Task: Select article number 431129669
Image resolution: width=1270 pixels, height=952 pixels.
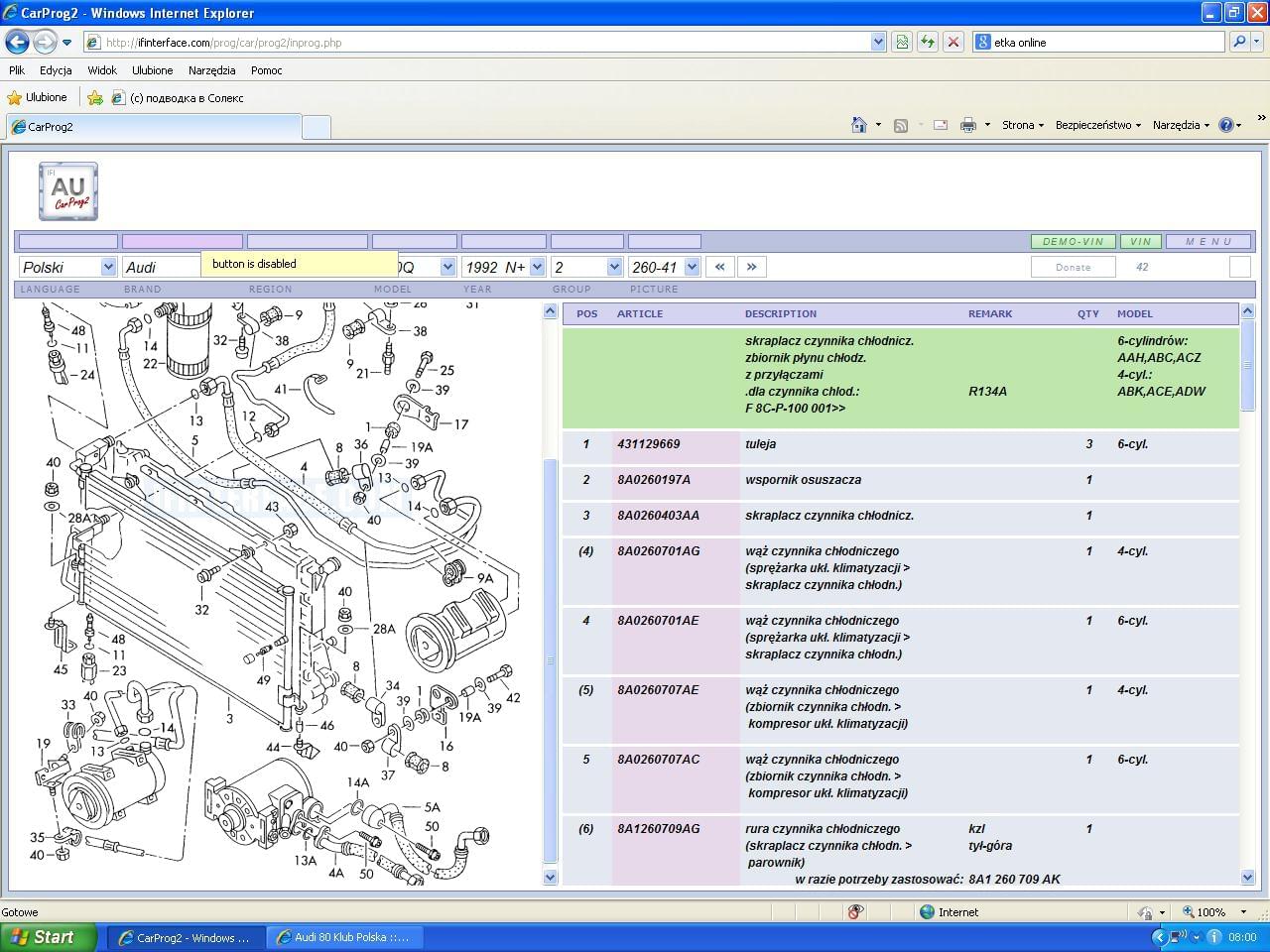Action: tap(649, 444)
